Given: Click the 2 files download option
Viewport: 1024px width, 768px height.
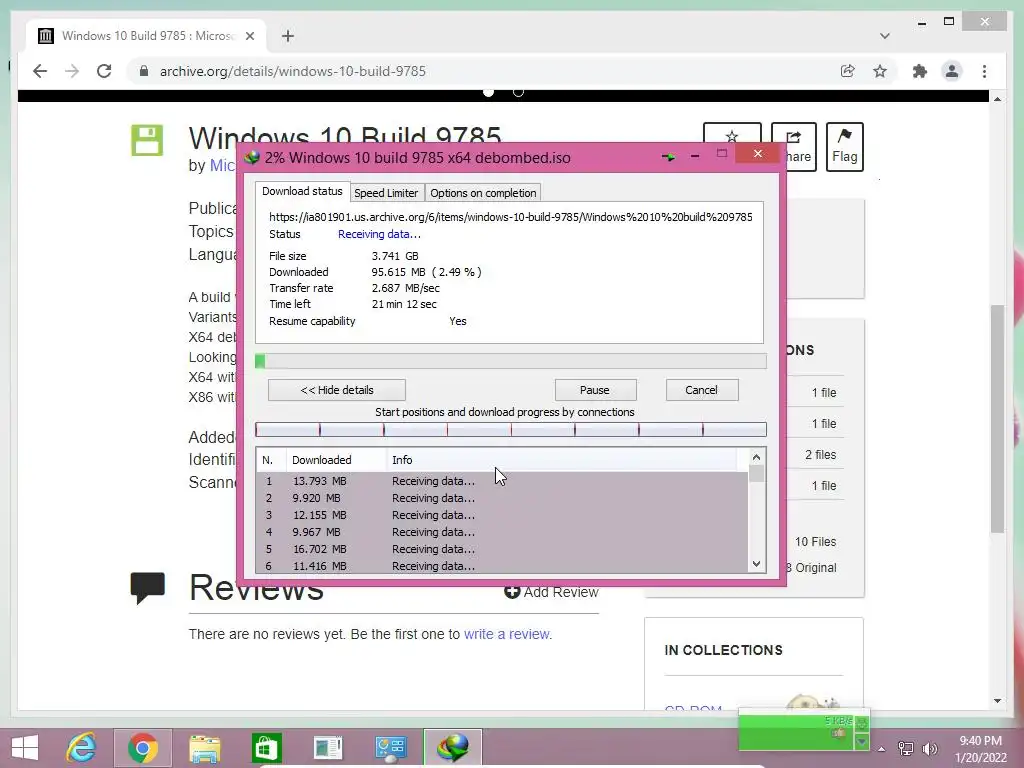Looking at the screenshot, I should pyautogui.click(x=820, y=455).
